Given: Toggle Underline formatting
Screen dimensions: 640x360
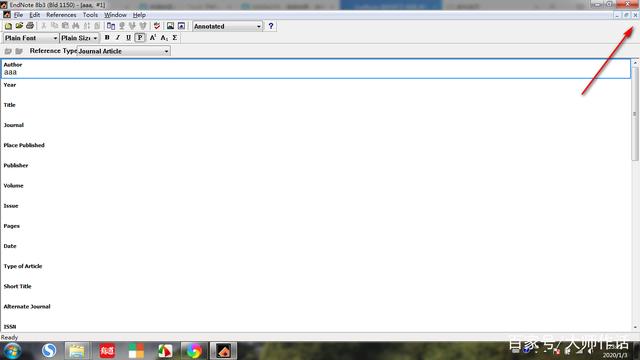Looking at the screenshot, I should click(x=128, y=38).
